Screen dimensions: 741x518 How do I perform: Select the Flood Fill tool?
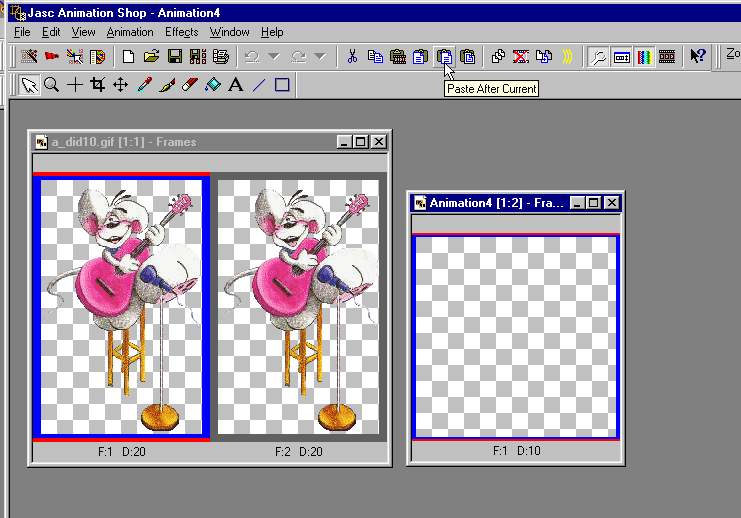[x=213, y=85]
